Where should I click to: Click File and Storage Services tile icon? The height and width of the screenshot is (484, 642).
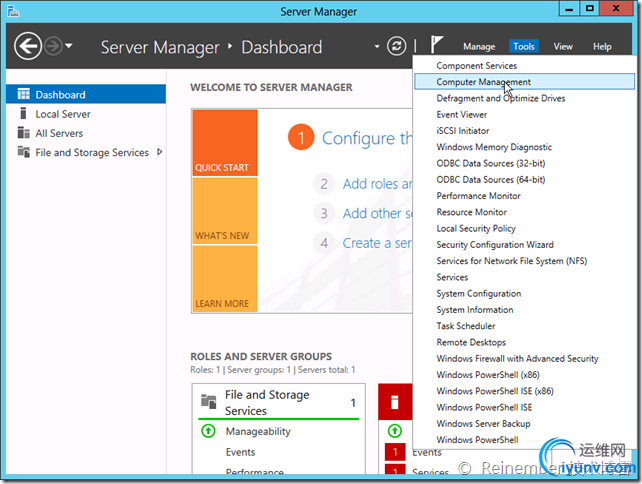coord(208,402)
